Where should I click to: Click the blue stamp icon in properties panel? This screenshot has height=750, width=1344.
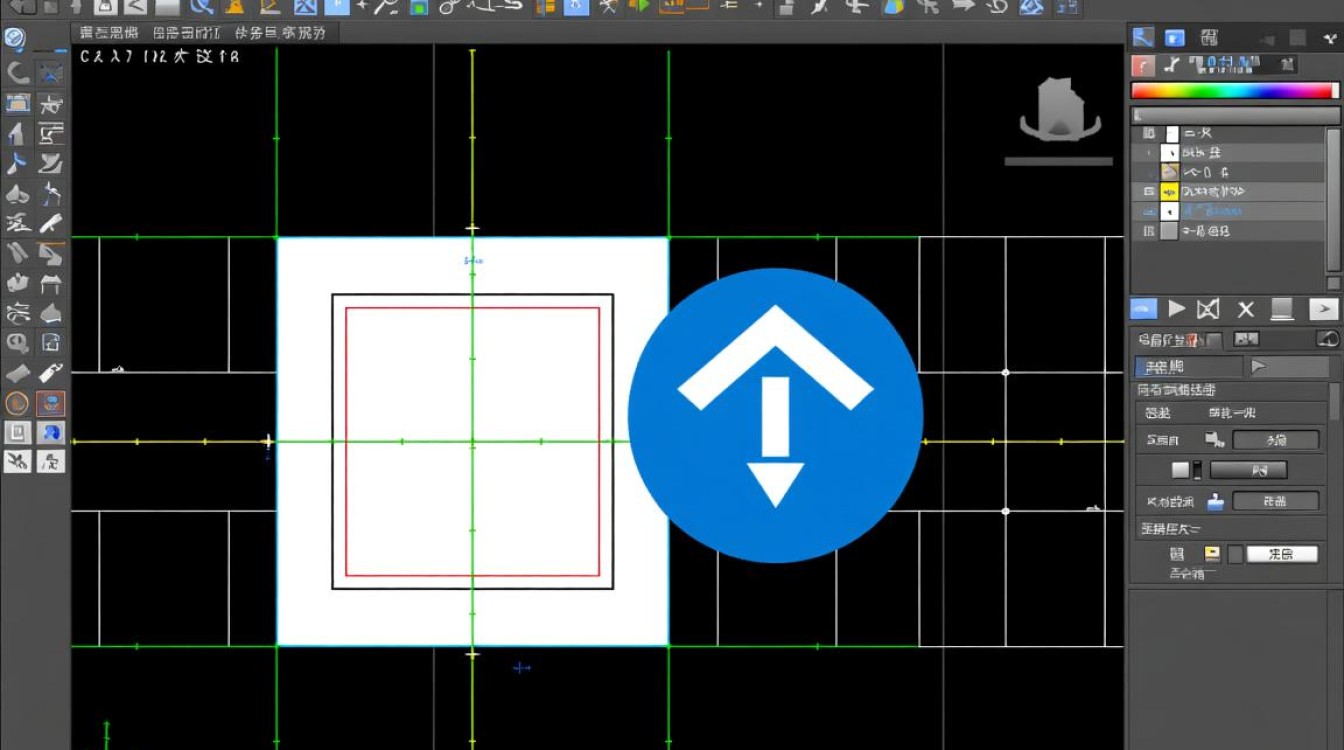(1215, 502)
